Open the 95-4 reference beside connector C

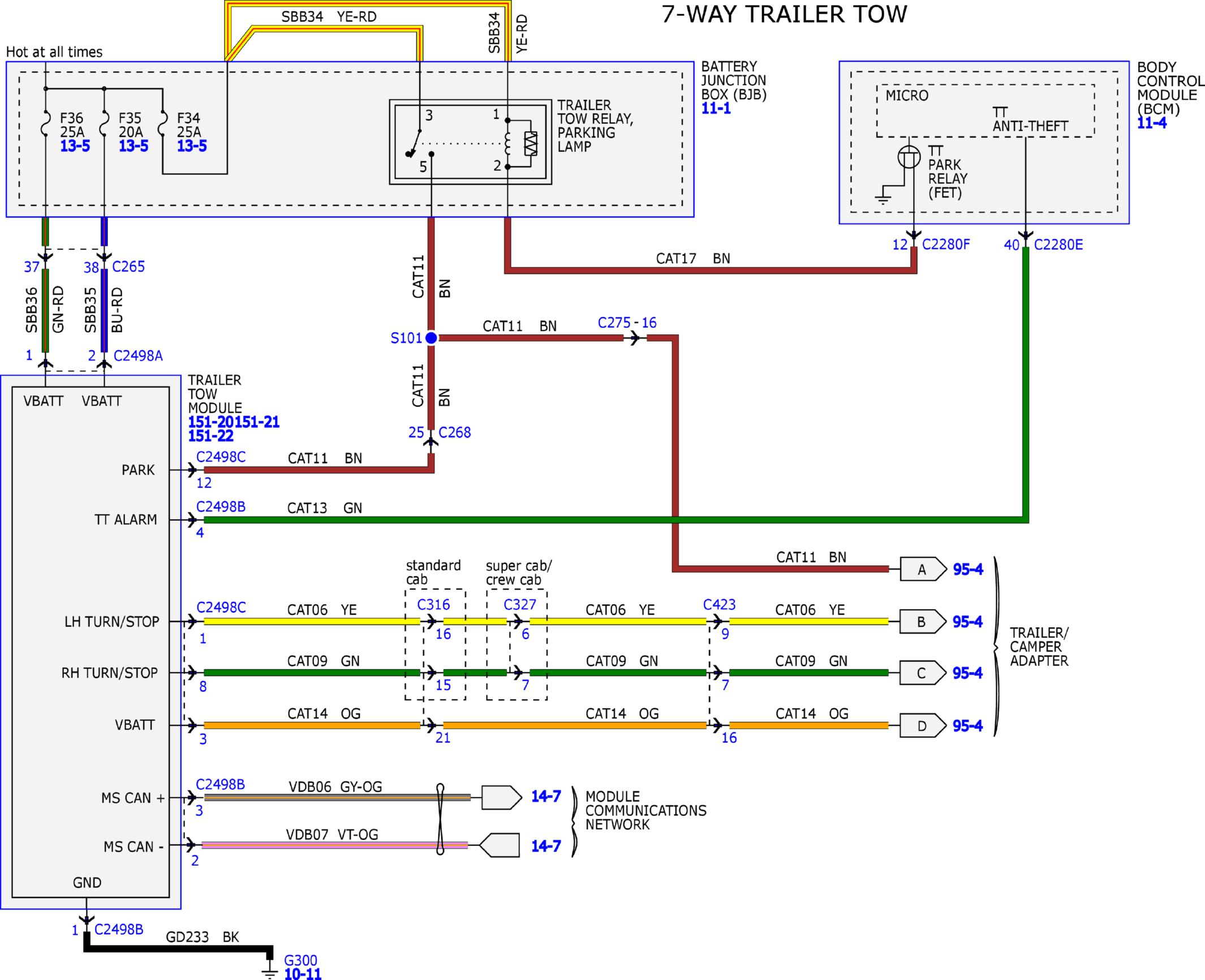(x=968, y=674)
